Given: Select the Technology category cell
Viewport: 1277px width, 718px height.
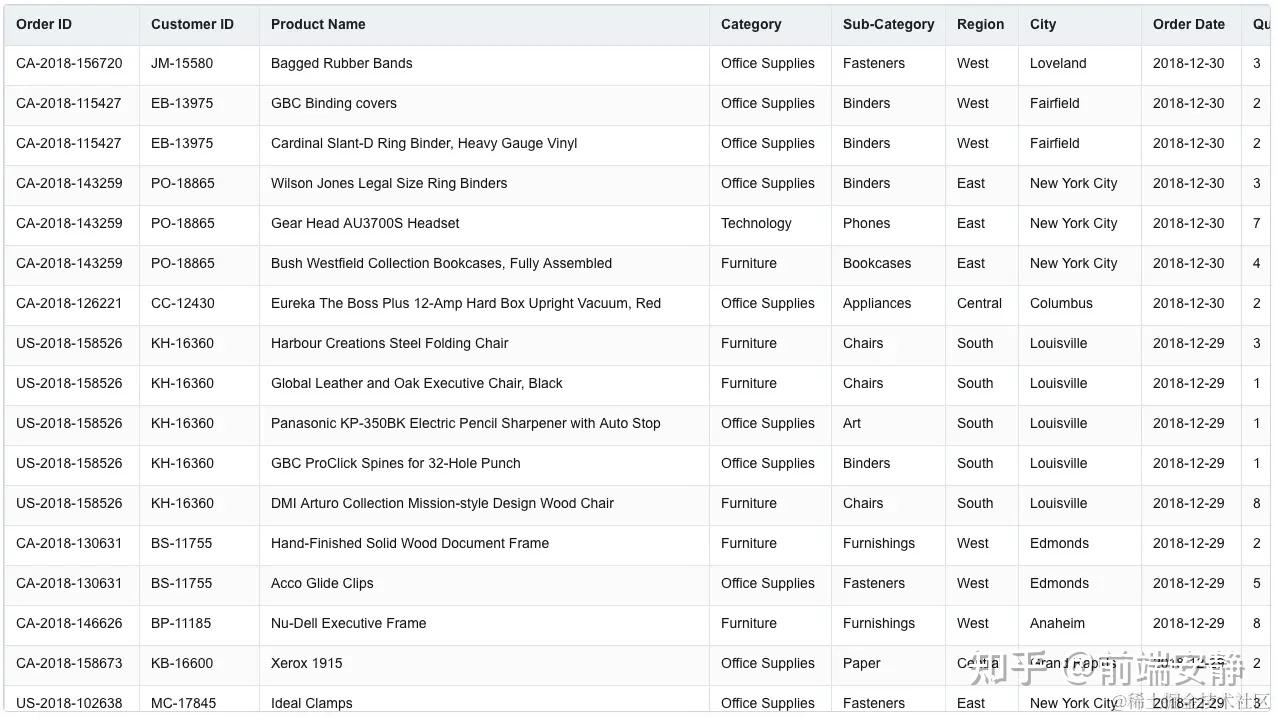Looking at the screenshot, I should click(x=756, y=223).
